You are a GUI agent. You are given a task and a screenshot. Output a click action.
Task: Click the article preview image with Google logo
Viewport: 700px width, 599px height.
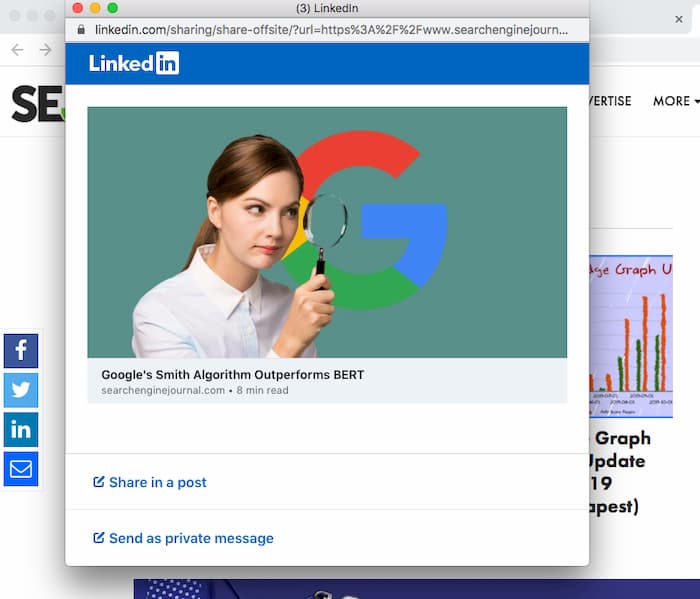327,232
